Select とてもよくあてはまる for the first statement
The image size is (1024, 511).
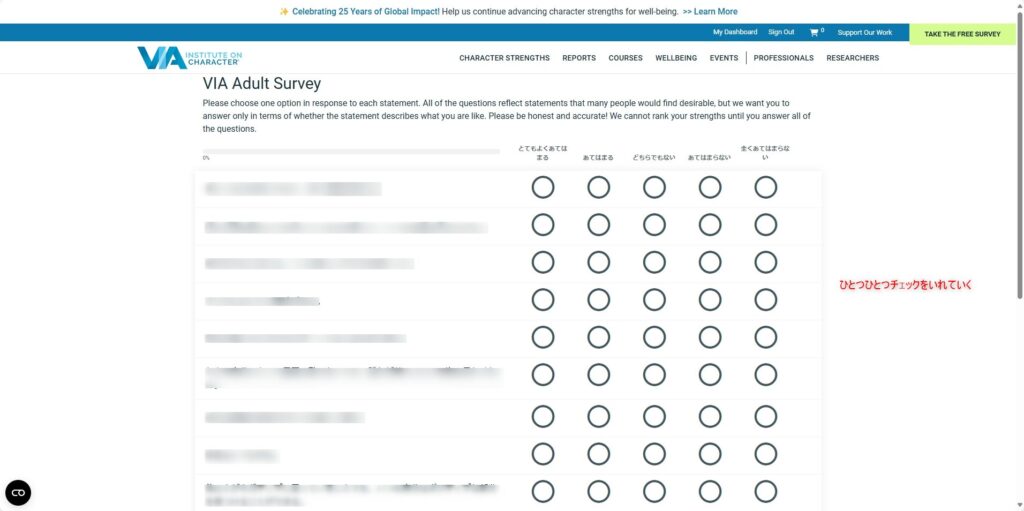pyautogui.click(x=543, y=188)
